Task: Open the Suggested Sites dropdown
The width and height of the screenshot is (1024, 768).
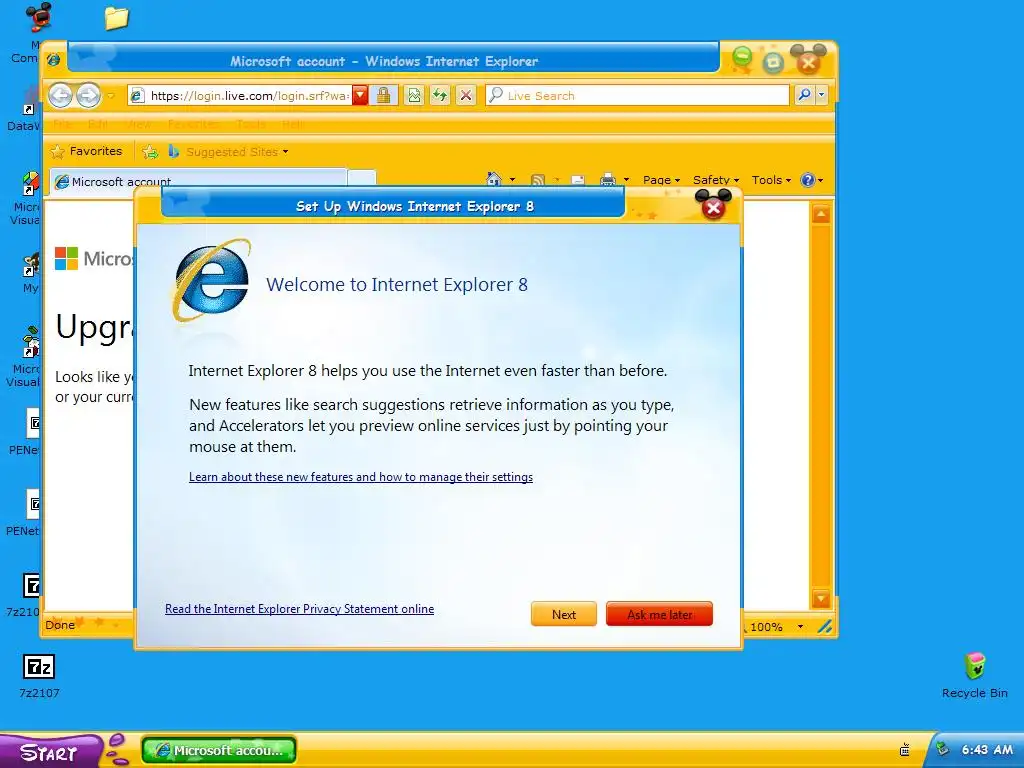Action: click(228, 152)
